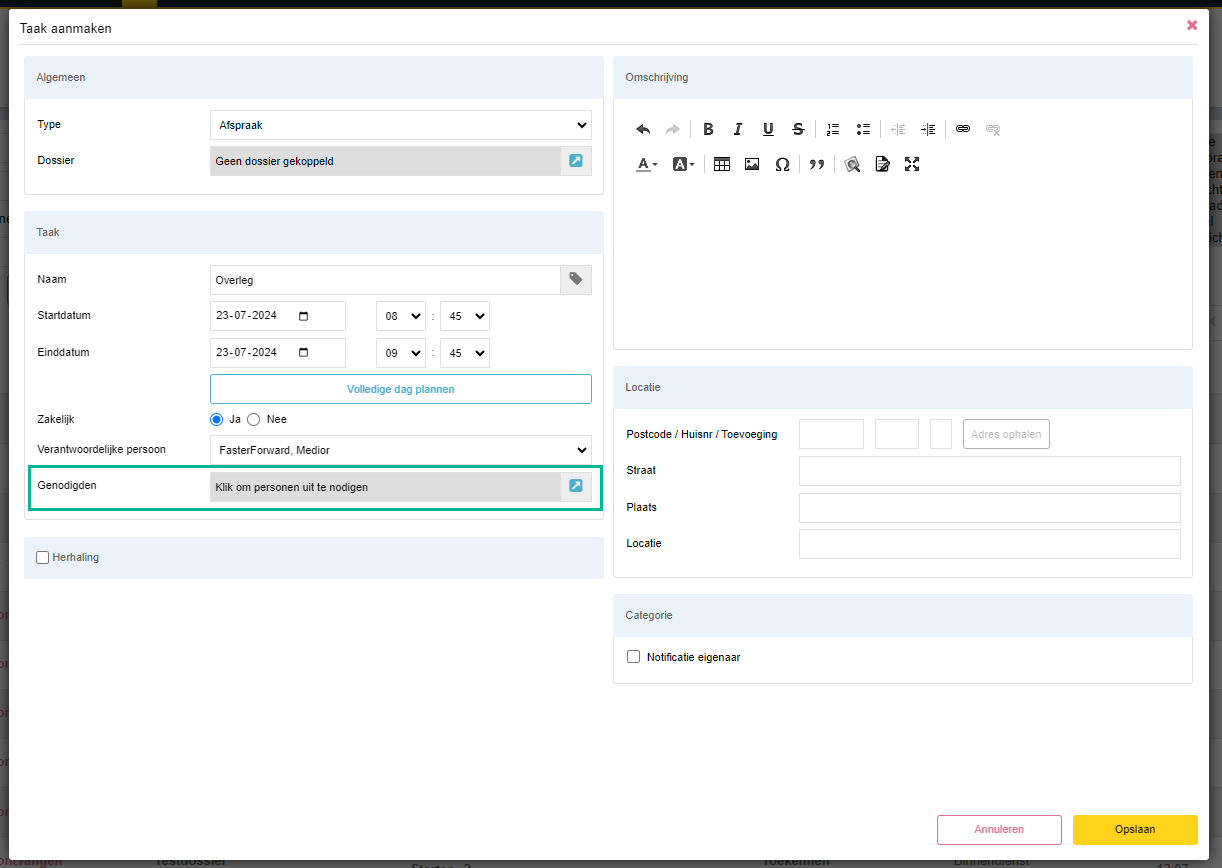
Task: Click Annuleren
Action: pyautogui.click(x=999, y=830)
